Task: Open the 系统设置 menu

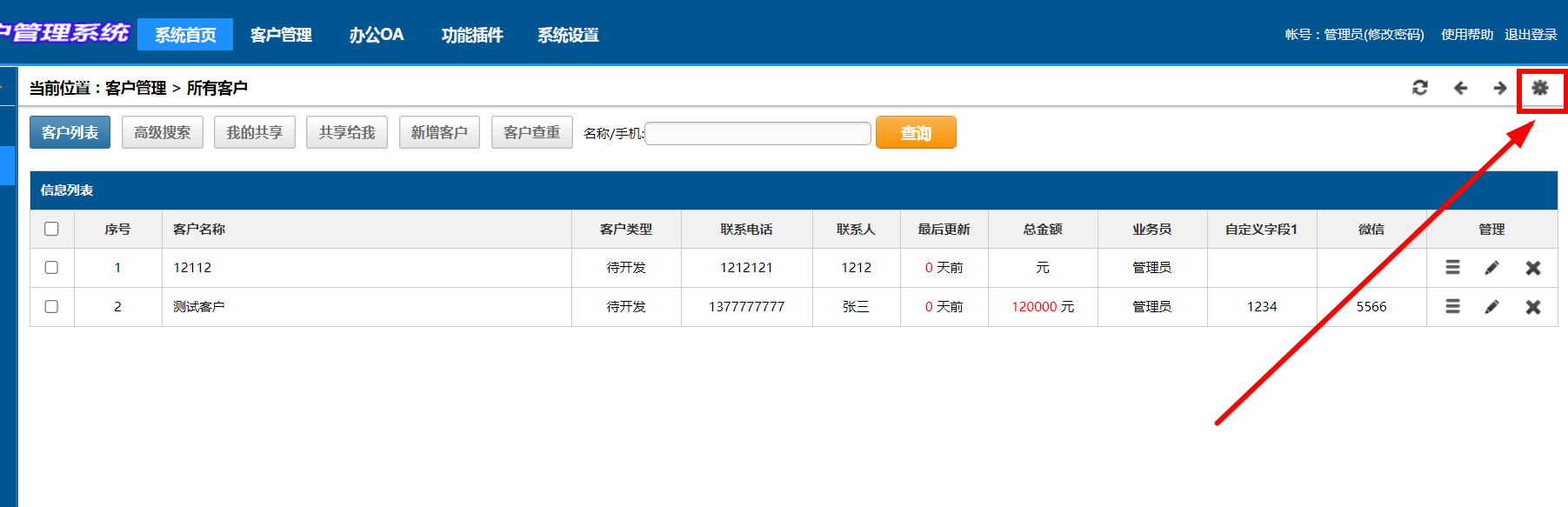Action: point(568,35)
